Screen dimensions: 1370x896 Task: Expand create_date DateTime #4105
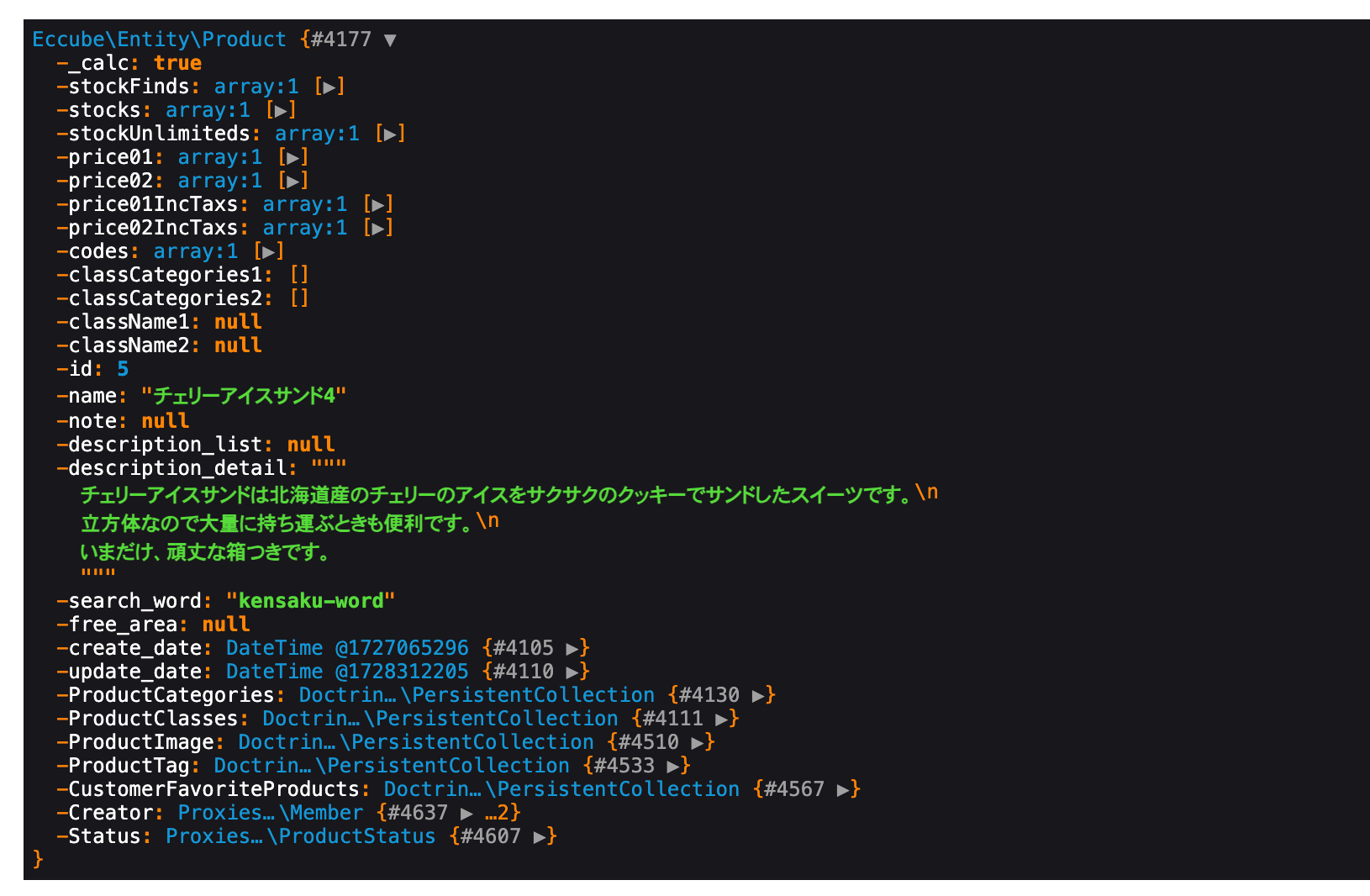tap(572, 649)
